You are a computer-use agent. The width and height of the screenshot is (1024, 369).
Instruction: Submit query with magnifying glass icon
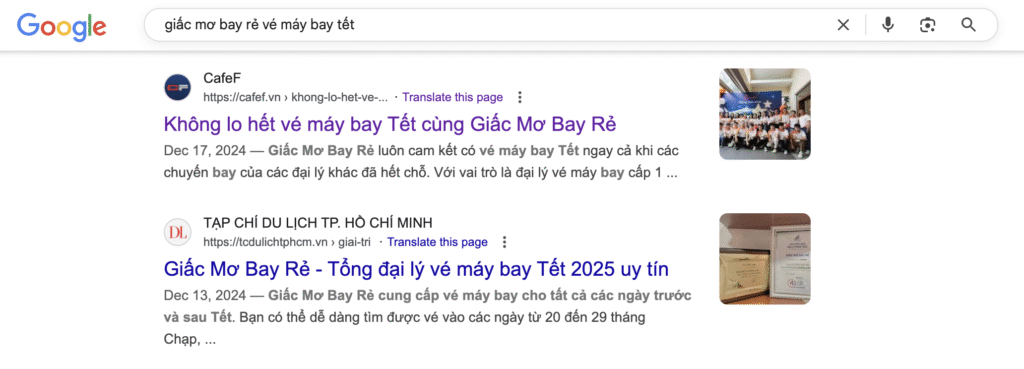coord(968,25)
